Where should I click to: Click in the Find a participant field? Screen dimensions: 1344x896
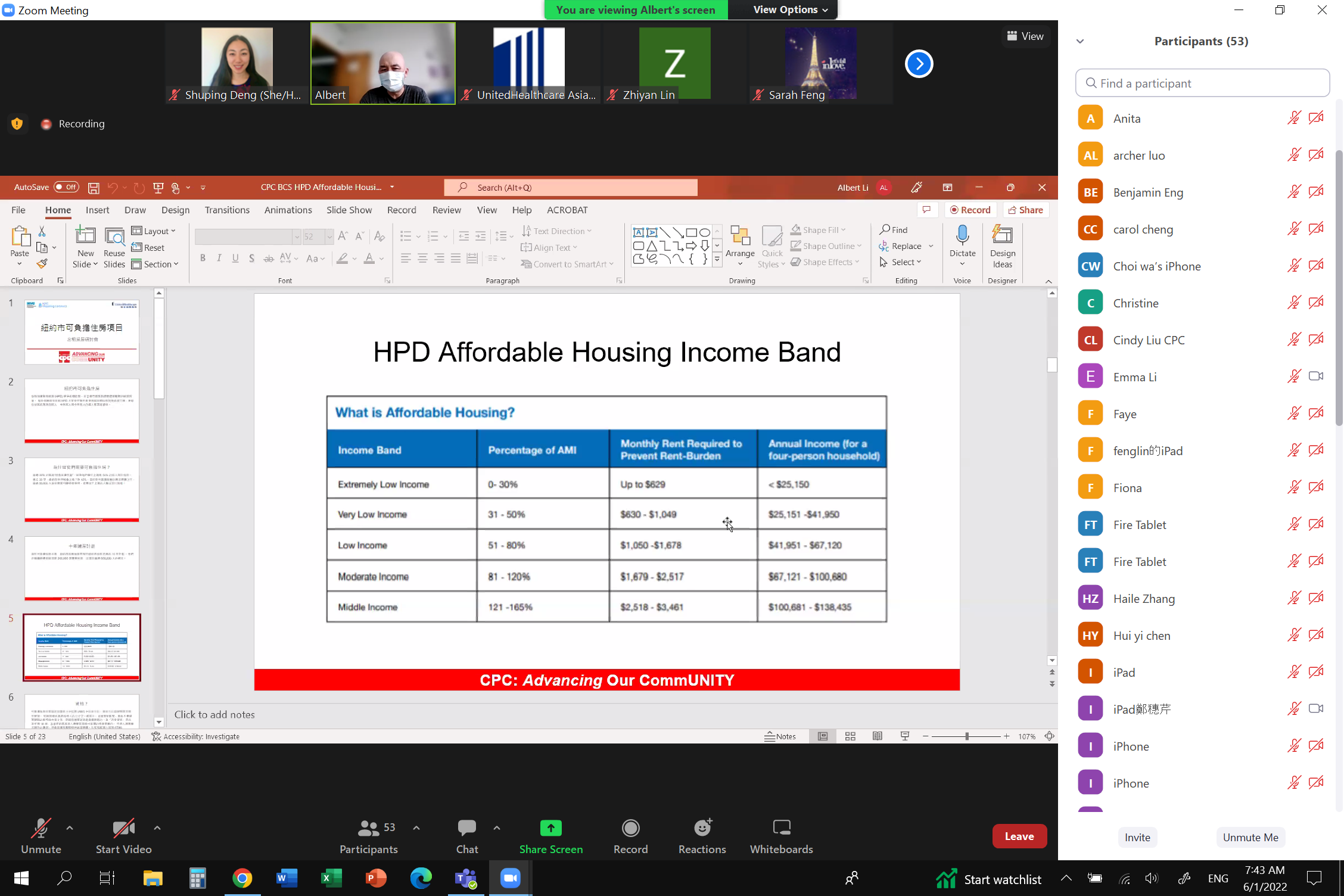point(1202,83)
